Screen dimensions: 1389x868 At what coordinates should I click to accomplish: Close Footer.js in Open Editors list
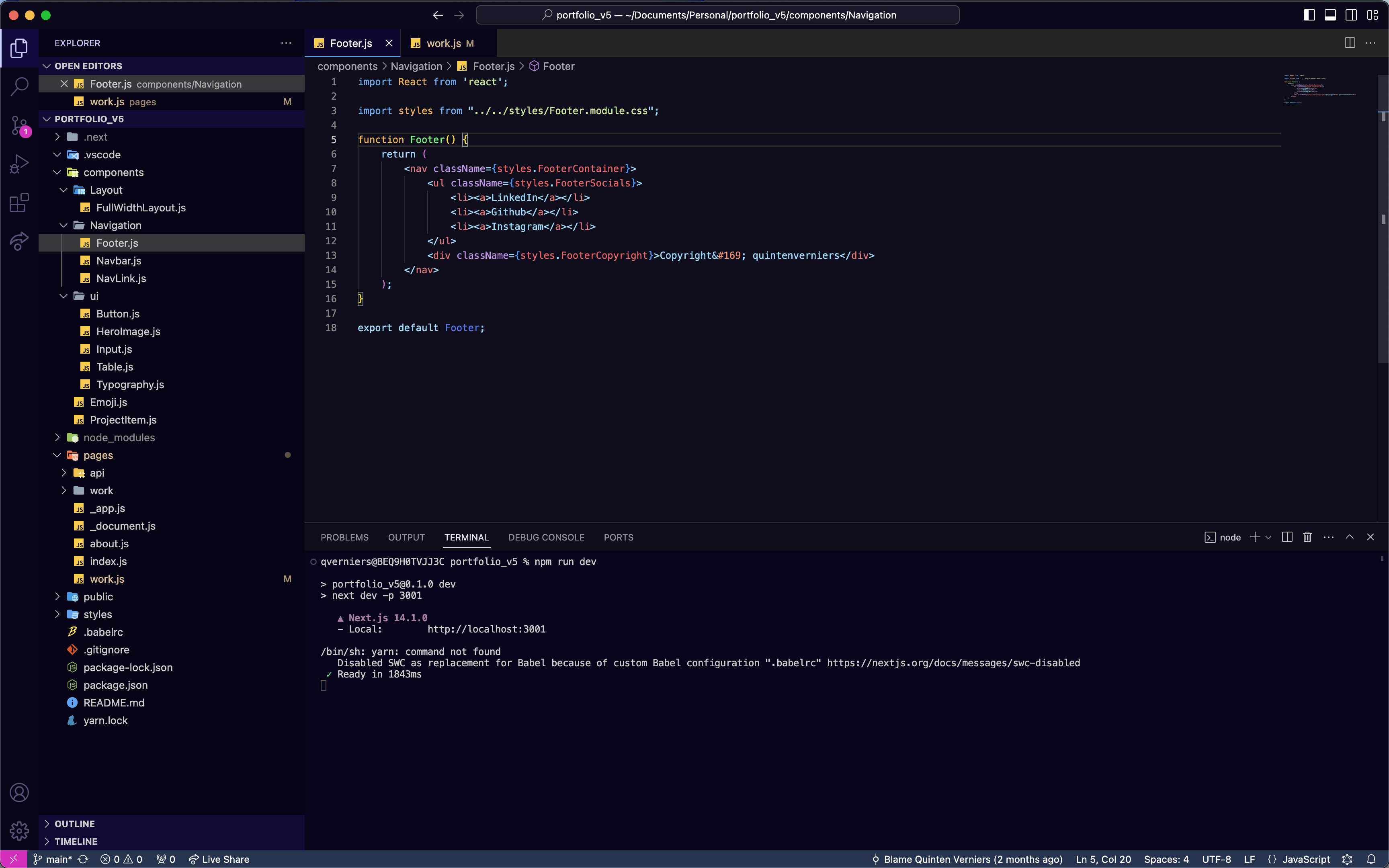64,84
